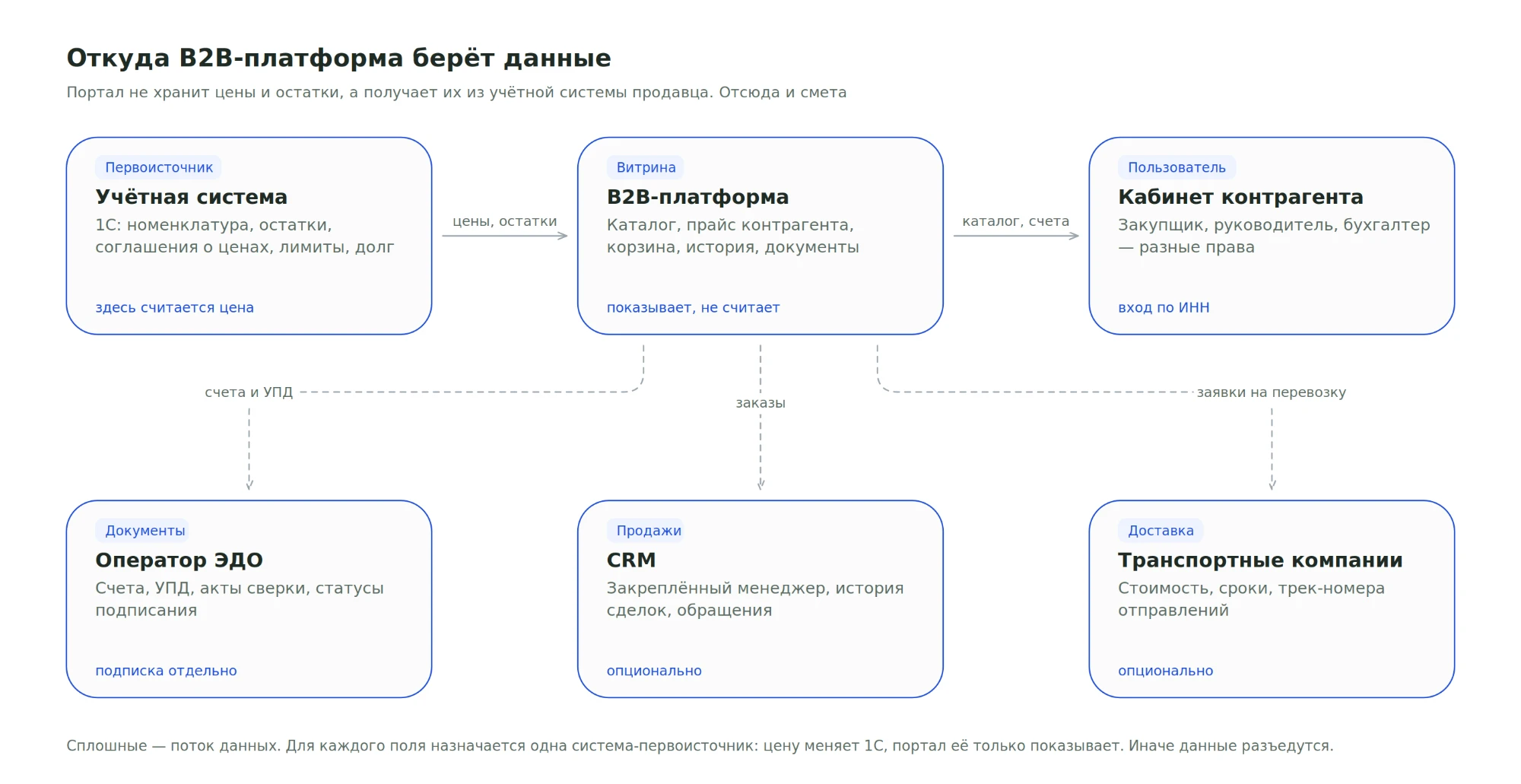
Task: Click the footer note 'Сплошные — поток данных'
Action: [x=700, y=746]
